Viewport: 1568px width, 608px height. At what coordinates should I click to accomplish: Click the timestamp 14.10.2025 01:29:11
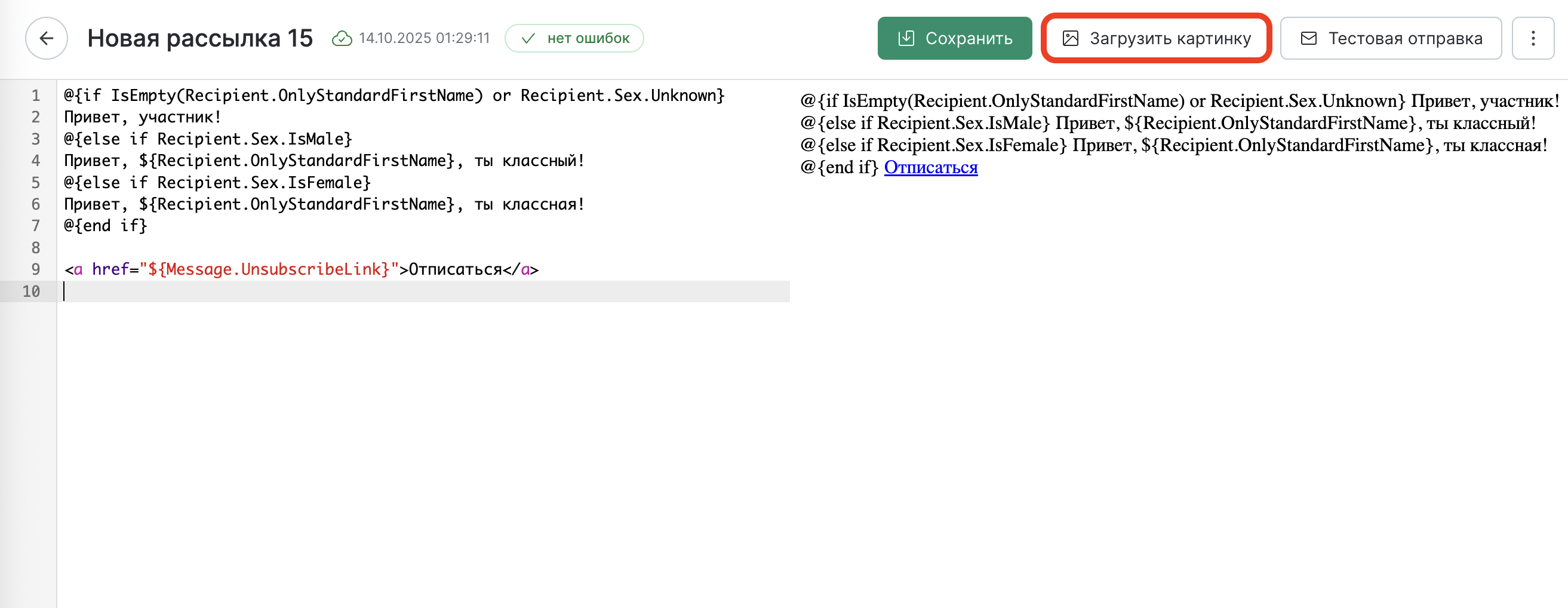click(425, 38)
